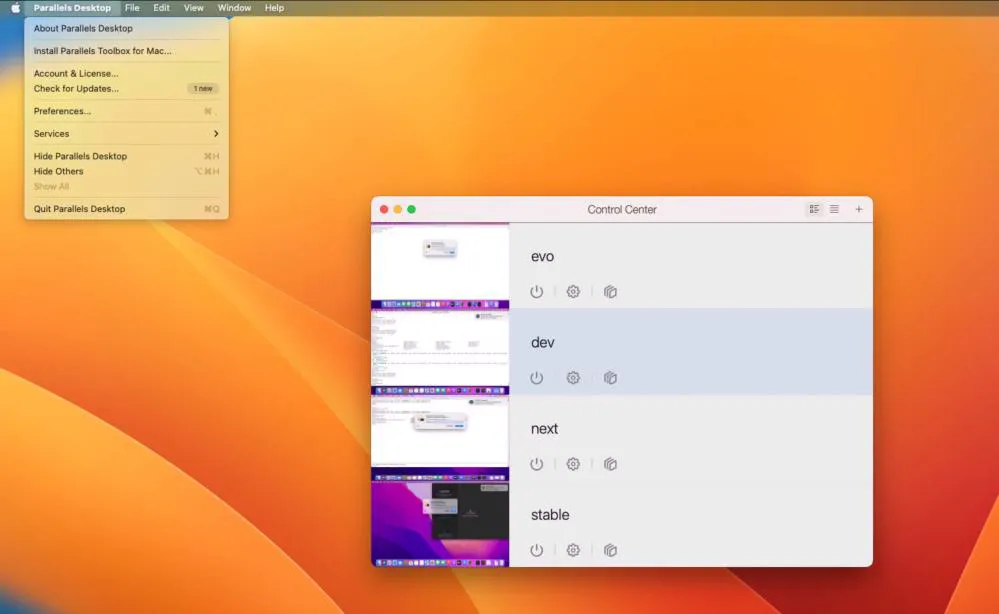Select the next VM thumbnail
999x614 pixels.
pos(440,438)
